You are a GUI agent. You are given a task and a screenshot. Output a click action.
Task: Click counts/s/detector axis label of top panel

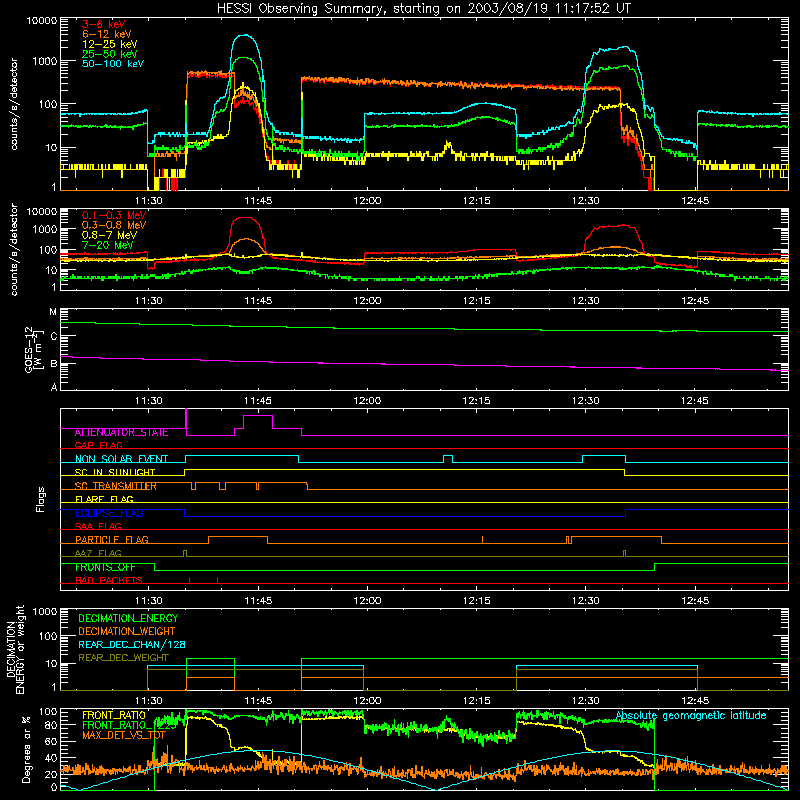pyautogui.click(x=14, y=104)
